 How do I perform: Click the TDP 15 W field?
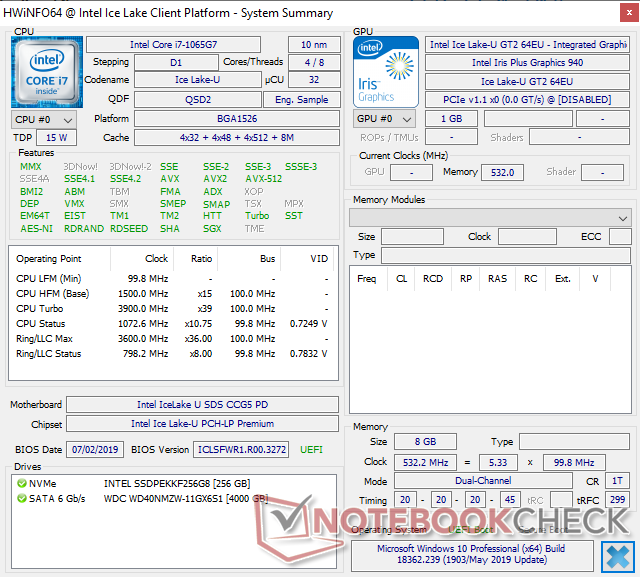coord(57,137)
